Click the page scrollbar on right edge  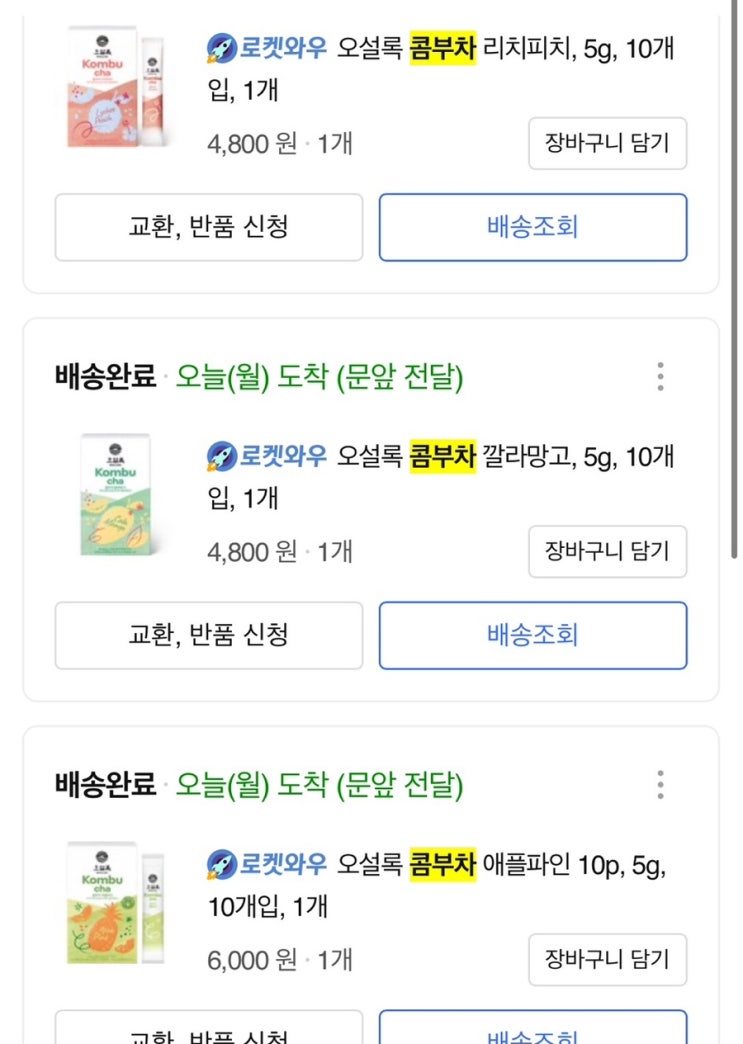coord(737,300)
